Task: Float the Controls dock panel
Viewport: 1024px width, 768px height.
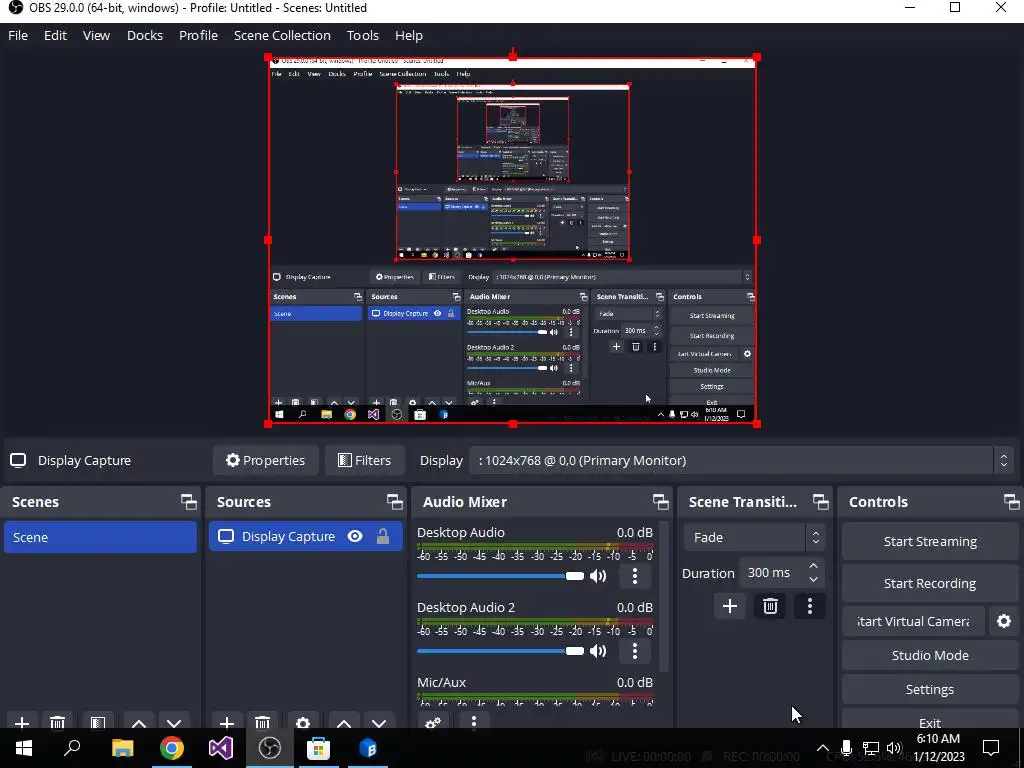Action: [1012, 502]
